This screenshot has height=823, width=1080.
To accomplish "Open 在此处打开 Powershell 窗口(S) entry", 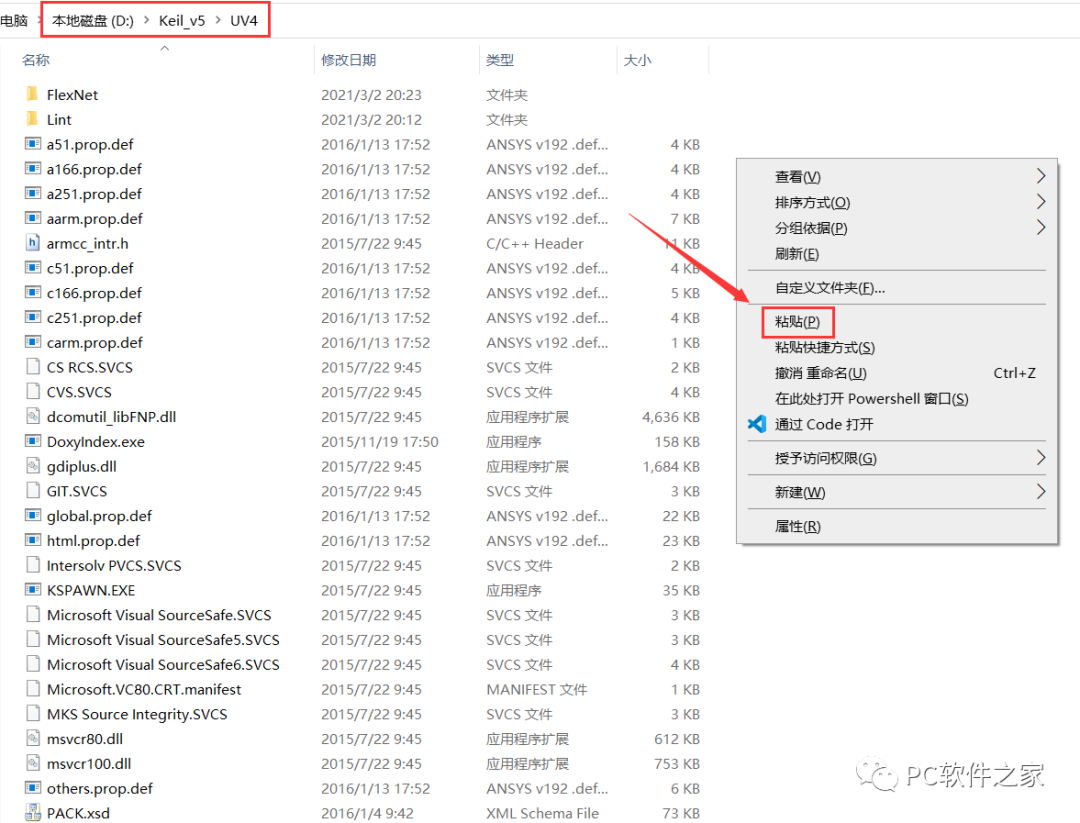I will point(871,399).
